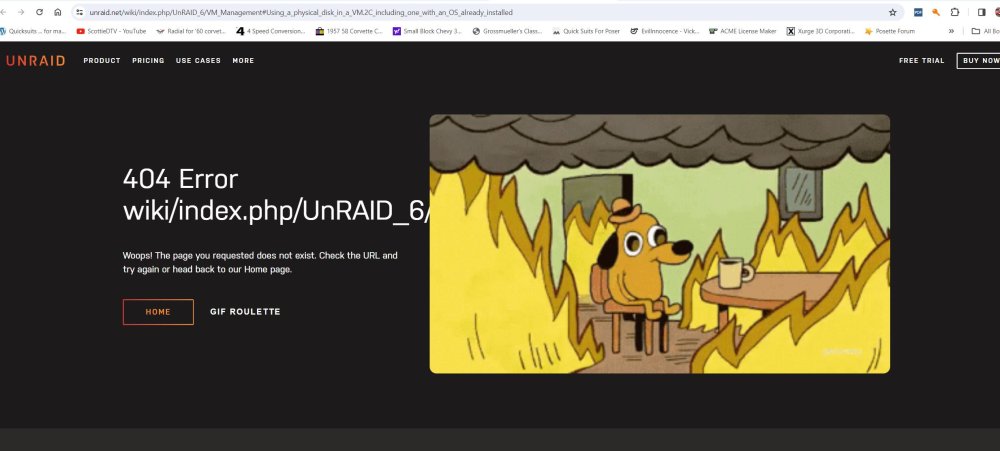The image size is (1000, 451).
Task: Open the Small Block Chevy bookmark
Action: [x=427, y=31]
